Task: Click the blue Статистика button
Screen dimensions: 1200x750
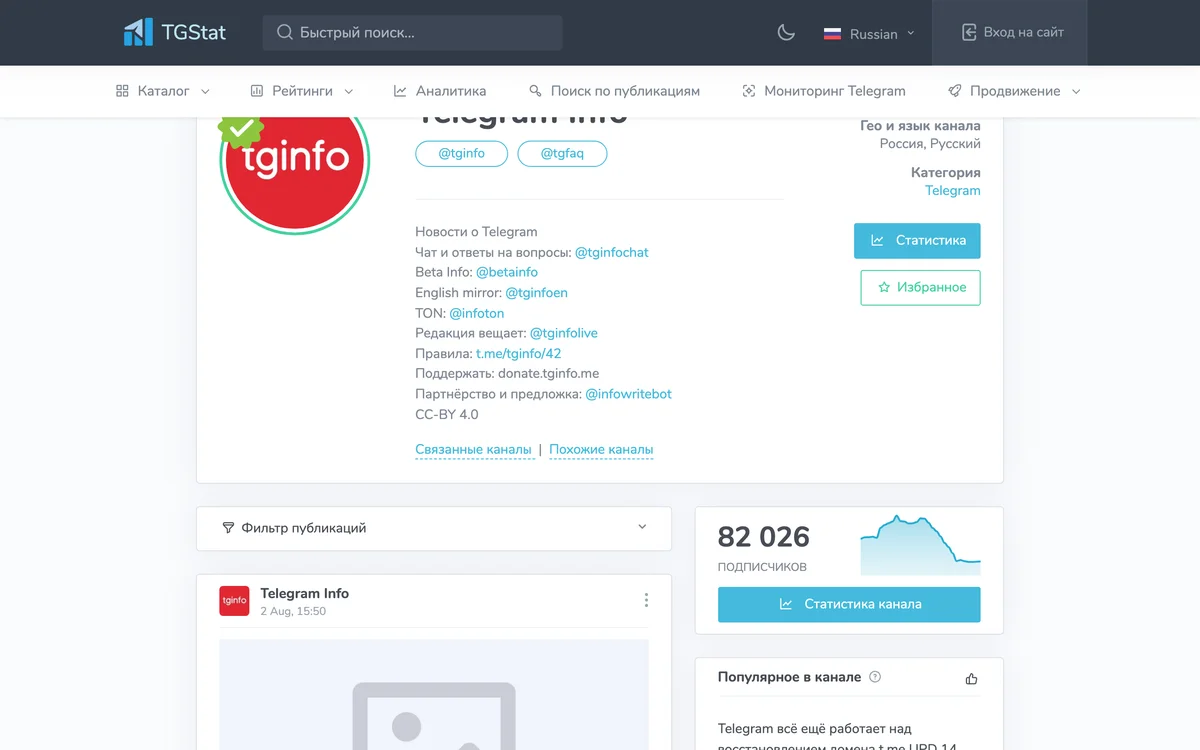Action: point(917,240)
